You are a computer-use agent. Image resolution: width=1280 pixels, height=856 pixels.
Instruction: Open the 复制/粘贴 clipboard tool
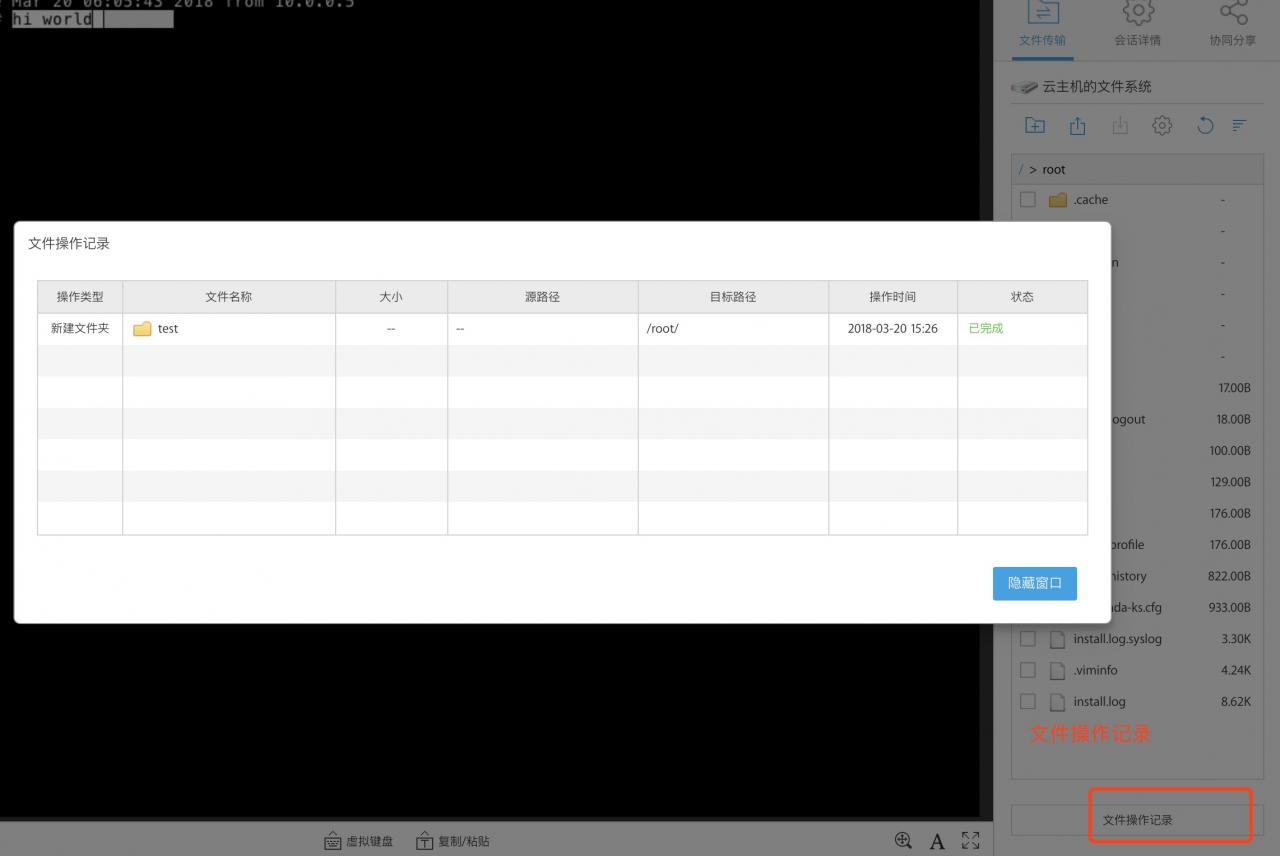(453, 841)
